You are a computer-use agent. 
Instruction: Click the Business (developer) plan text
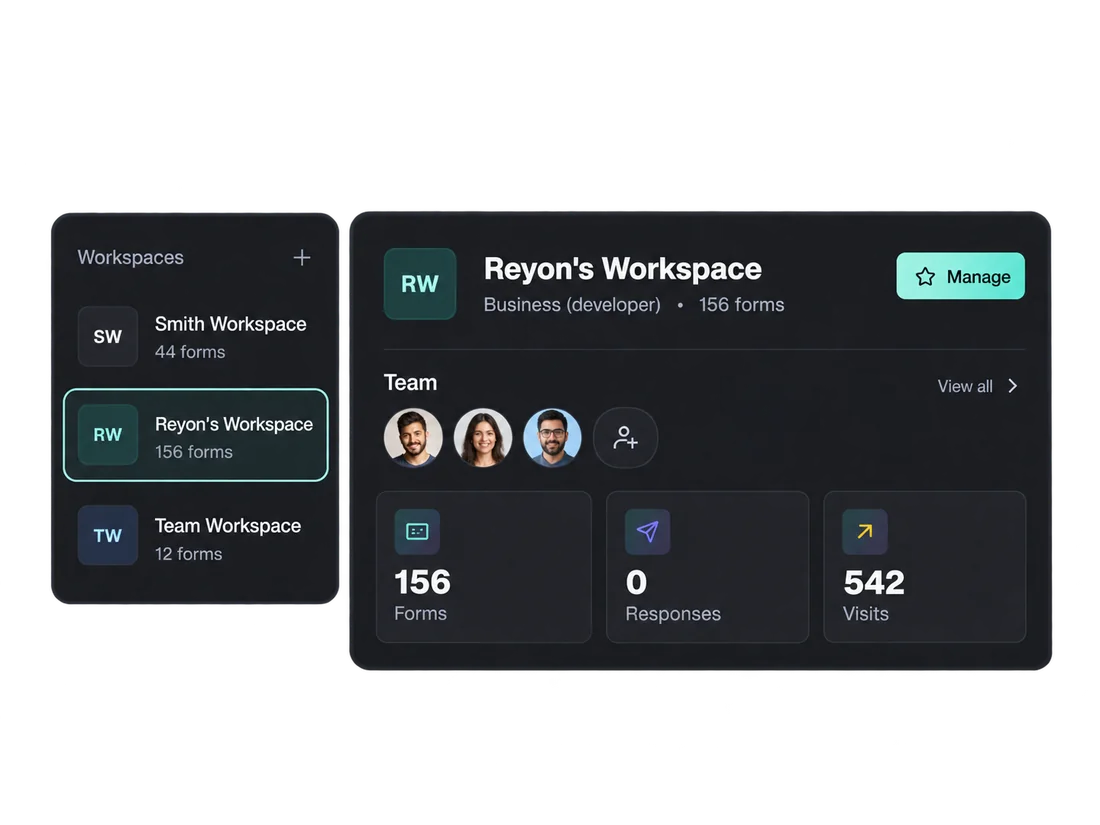572,304
